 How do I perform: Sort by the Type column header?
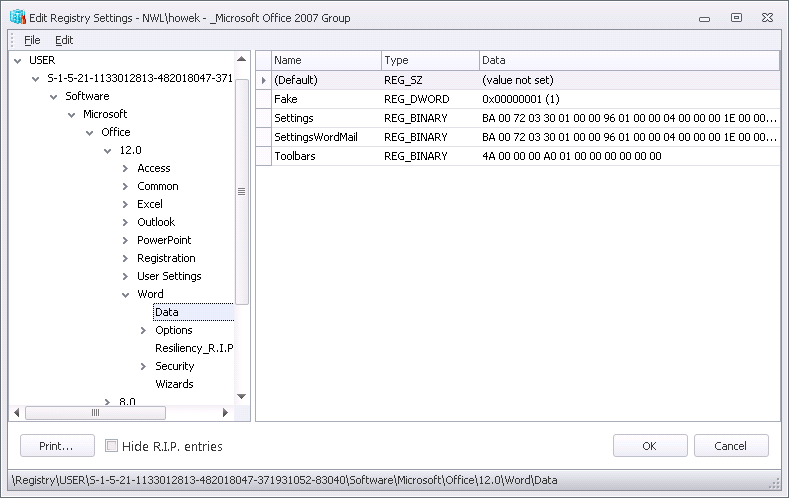430,60
